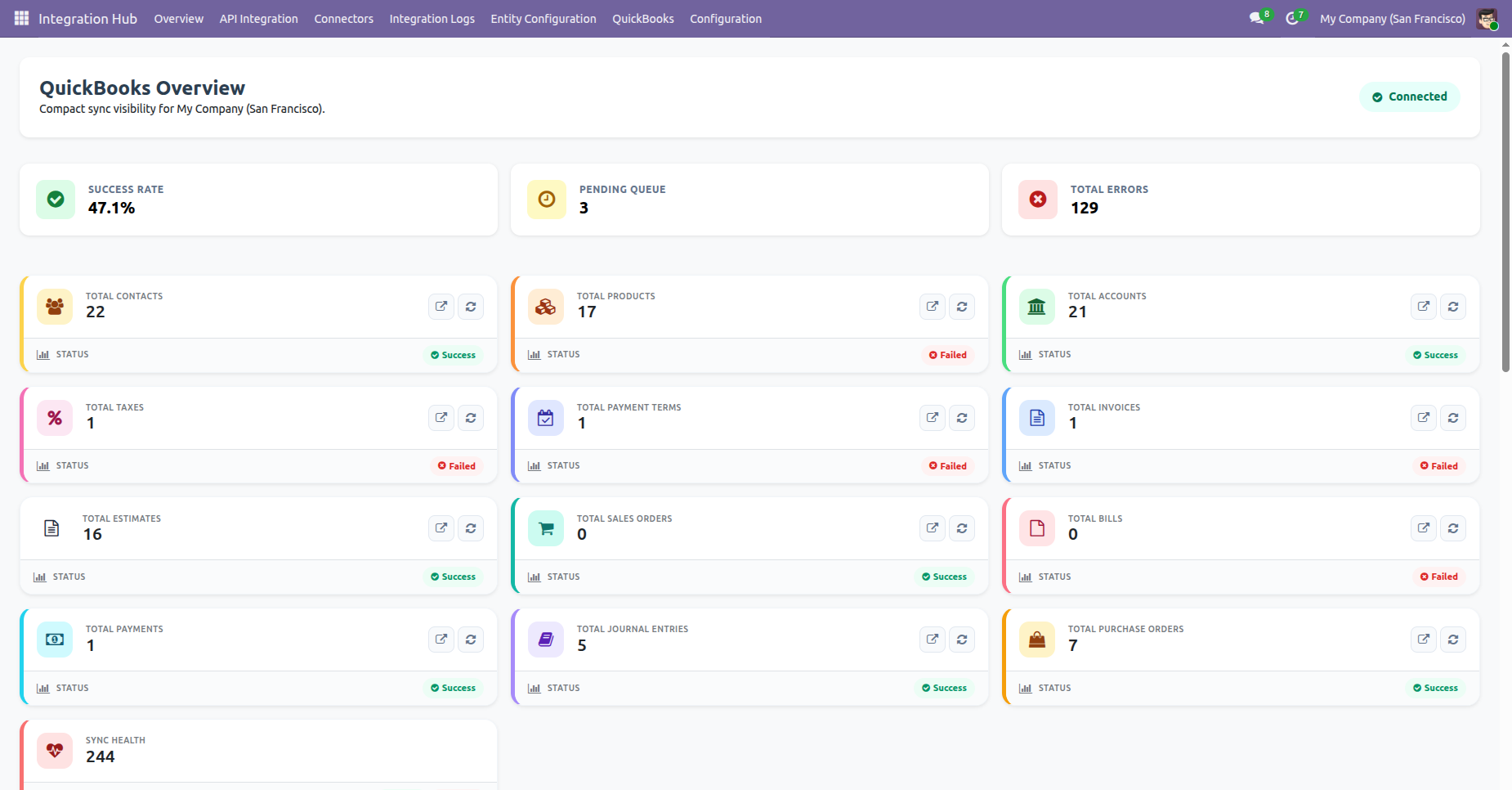Switch company via My Company (San Francisco)

click(x=1392, y=19)
